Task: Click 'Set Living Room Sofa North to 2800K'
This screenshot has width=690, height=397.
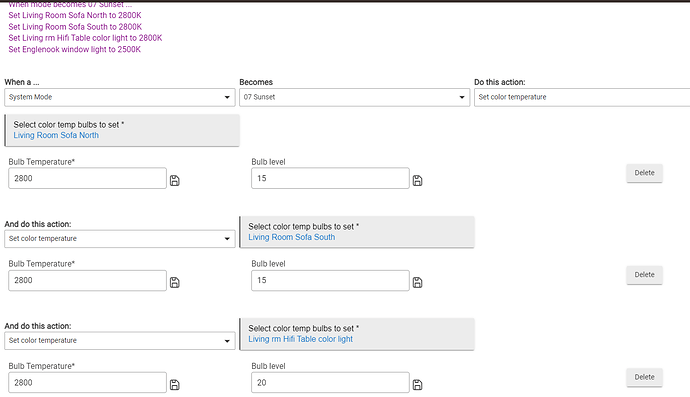Action: (75, 15)
